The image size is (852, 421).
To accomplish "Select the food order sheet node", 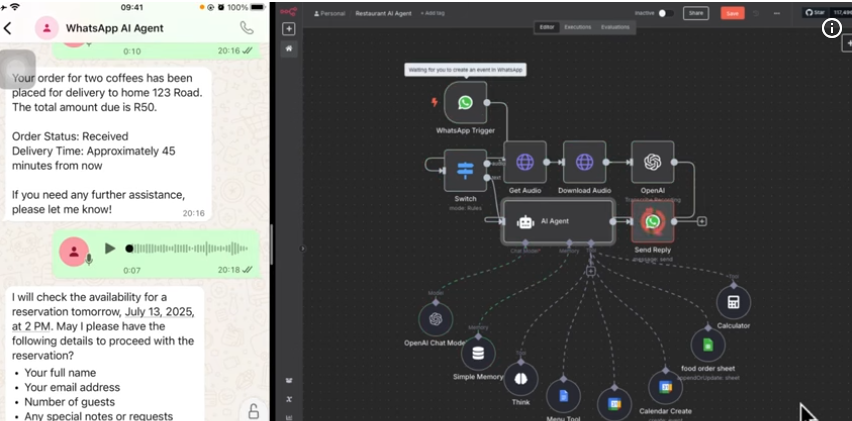I will pyautogui.click(x=708, y=345).
